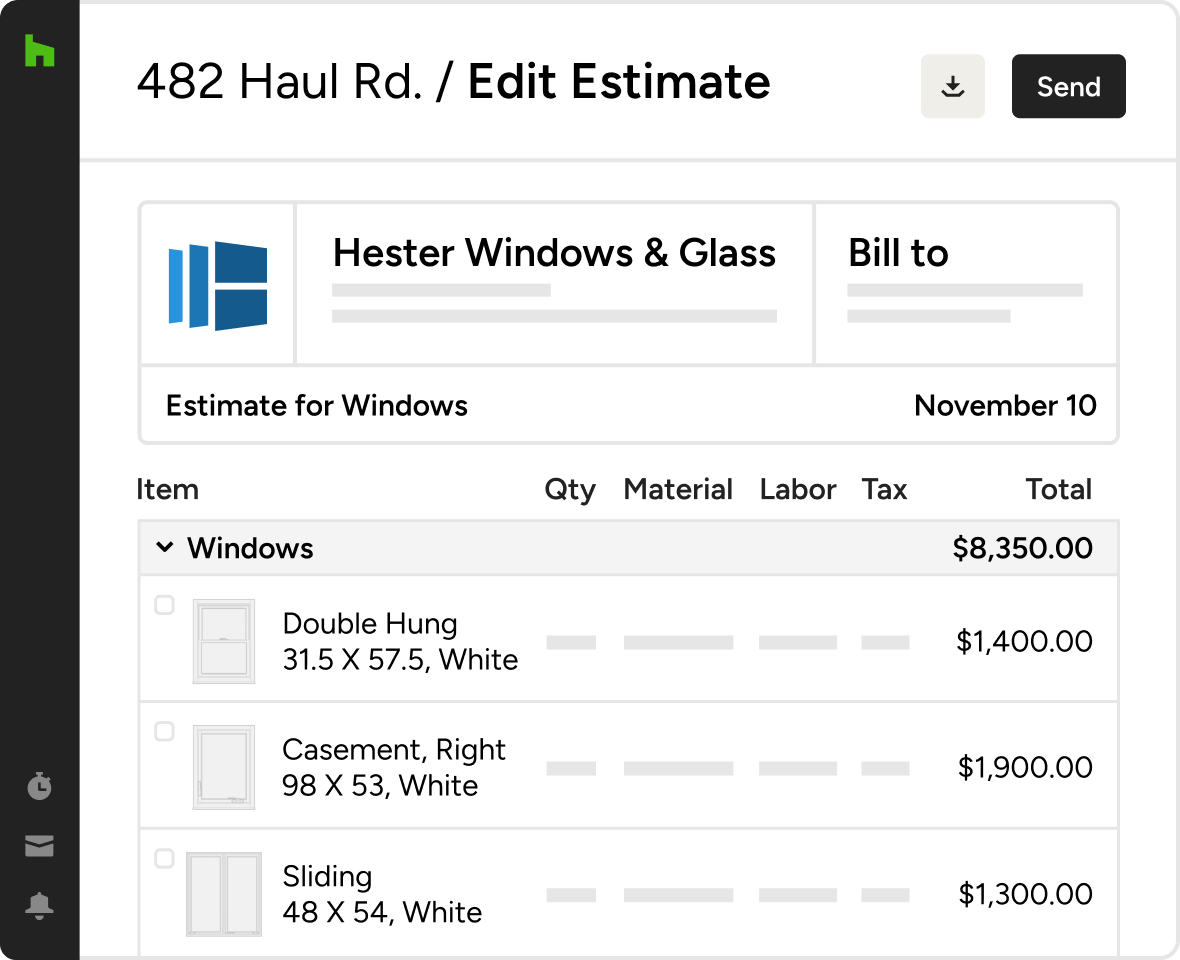This screenshot has width=1180, height=960.
Task: Send the estimate with the Send button
Action: click(1068, 87)
